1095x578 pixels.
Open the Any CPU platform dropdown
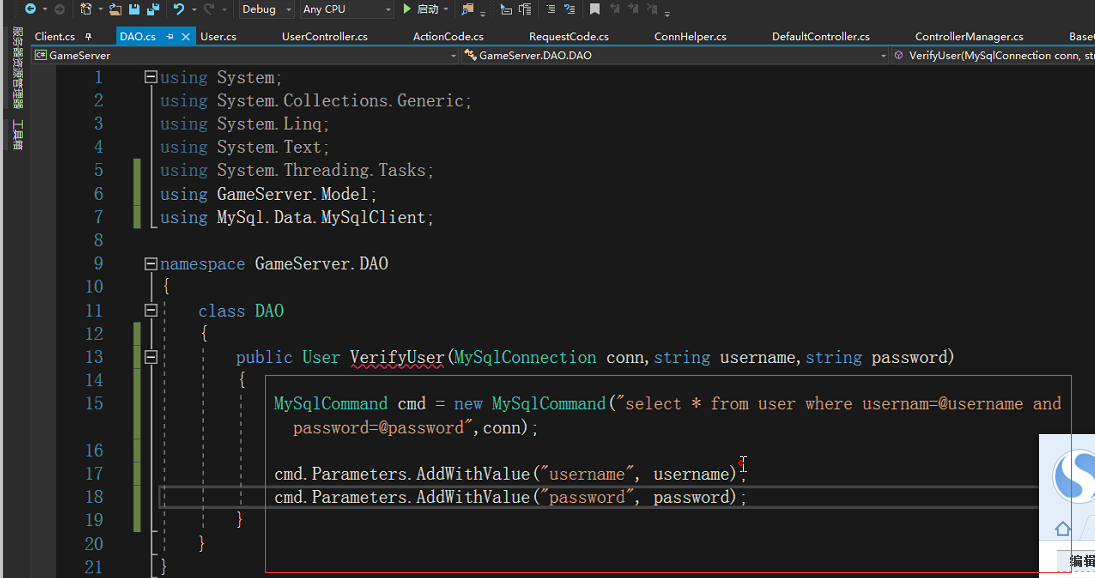(x=346, y=9)
